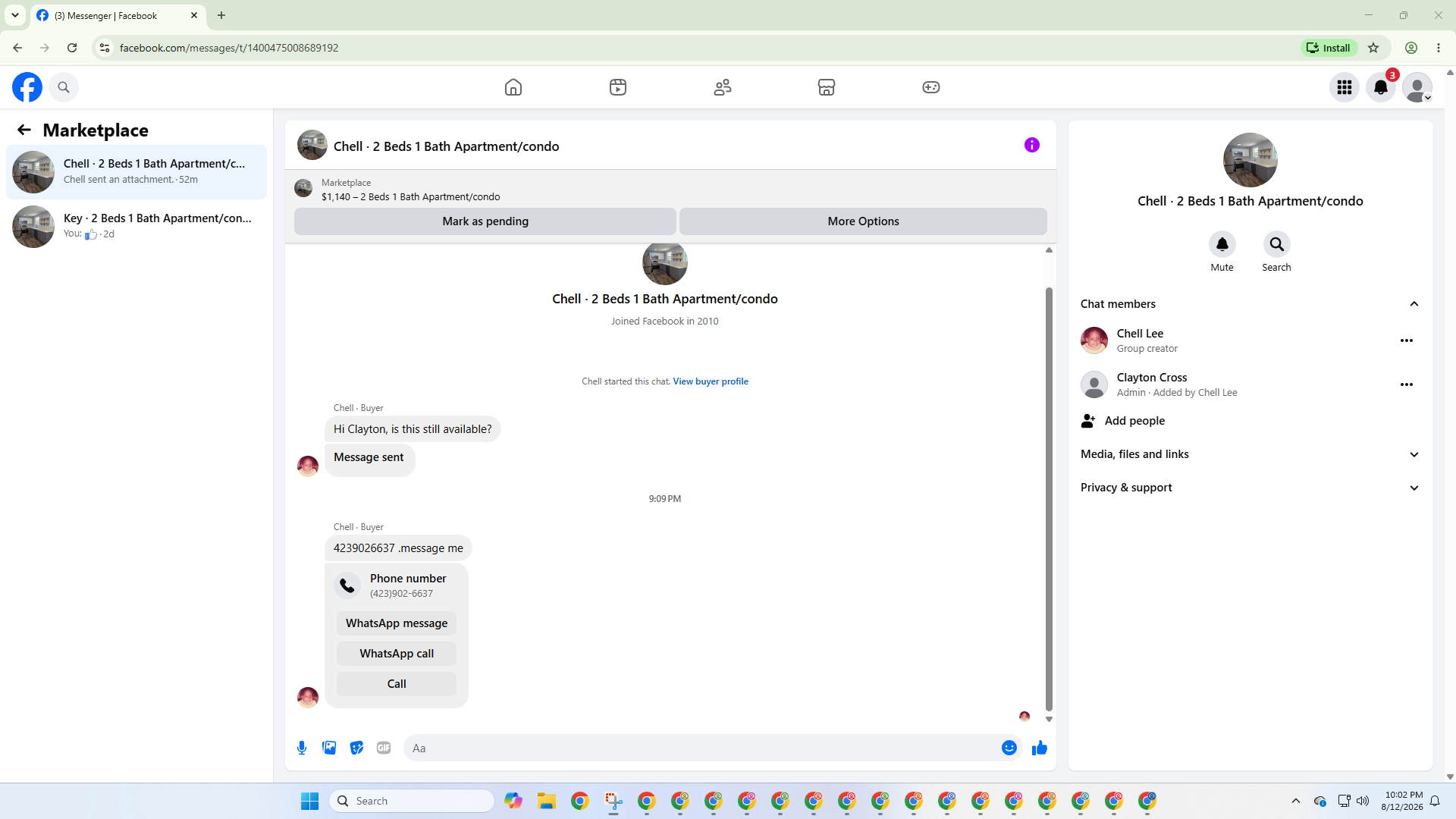Click More Options button
Viewport: 1456px width, 819px height.
(863, 221)
